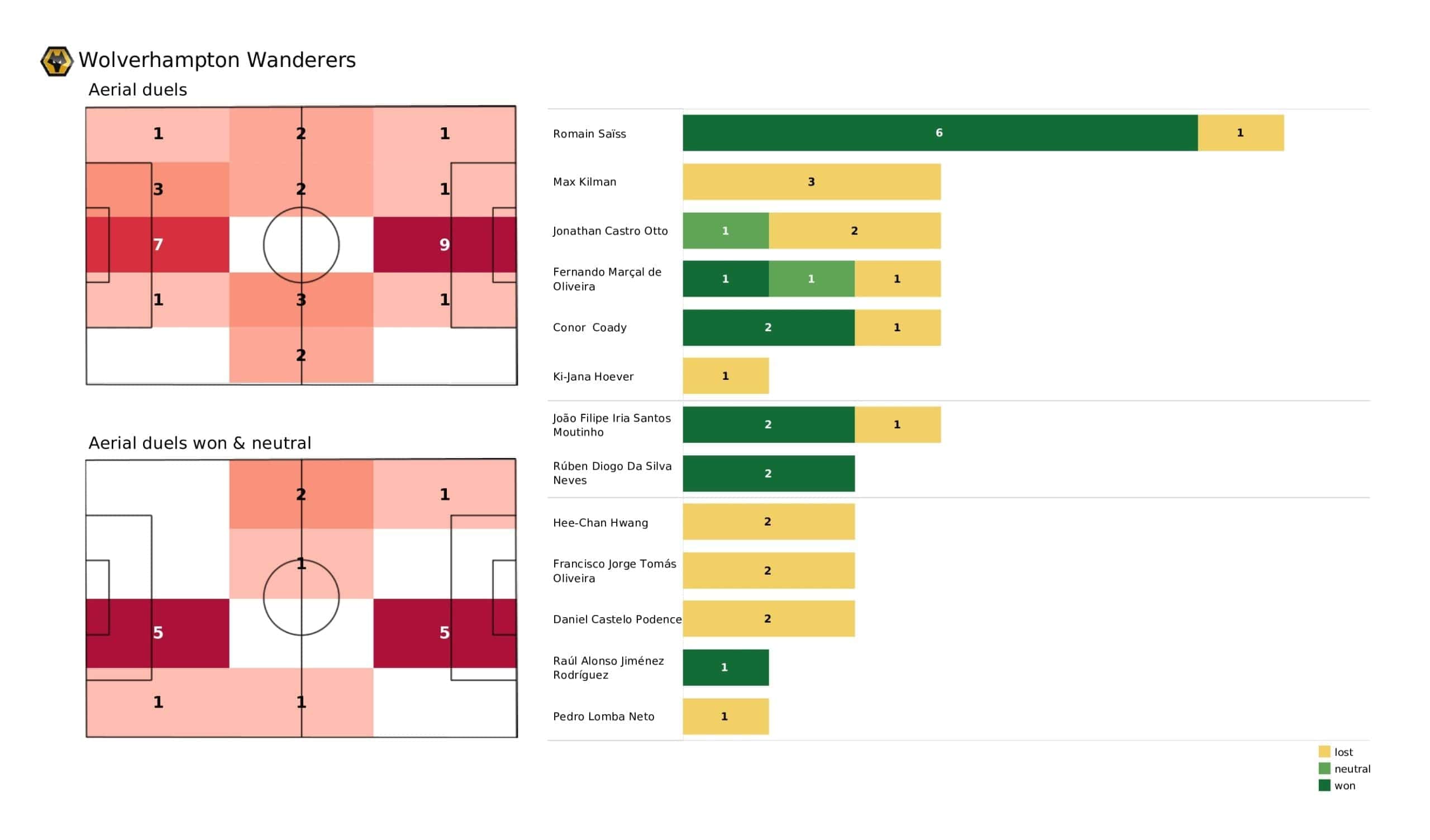
Task: Click the yellow 'lost' legend swatch
Action: tap(1324, 751)
